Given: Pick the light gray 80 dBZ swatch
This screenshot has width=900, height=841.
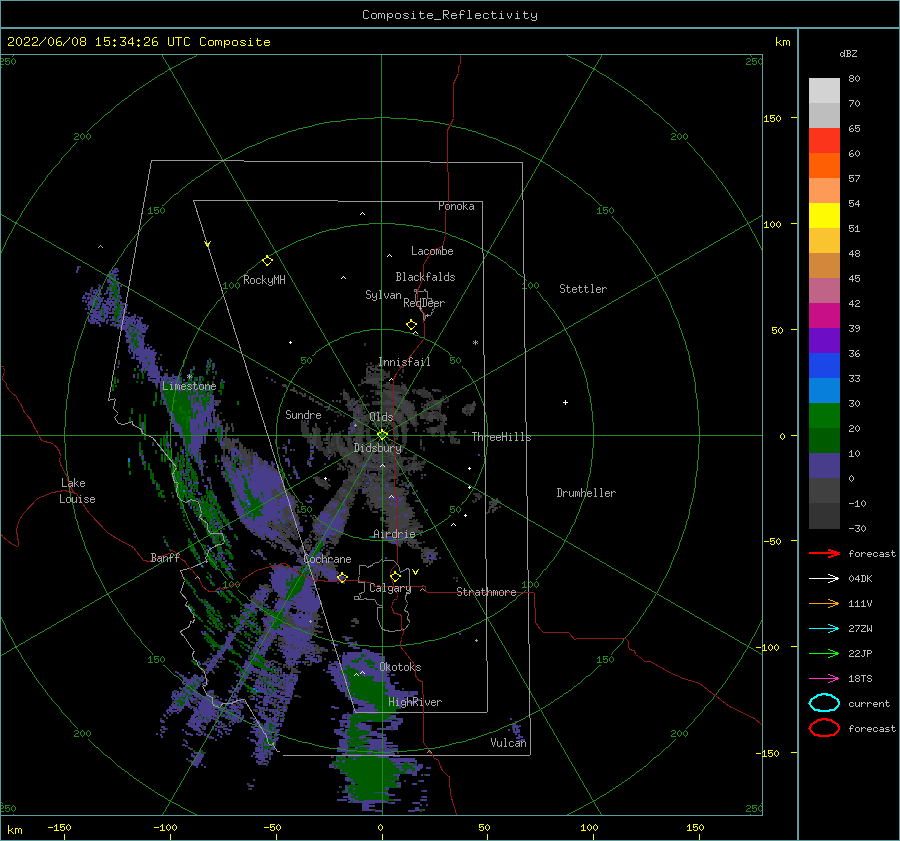Looking at the screenshot, I should (x=824, y=91).
